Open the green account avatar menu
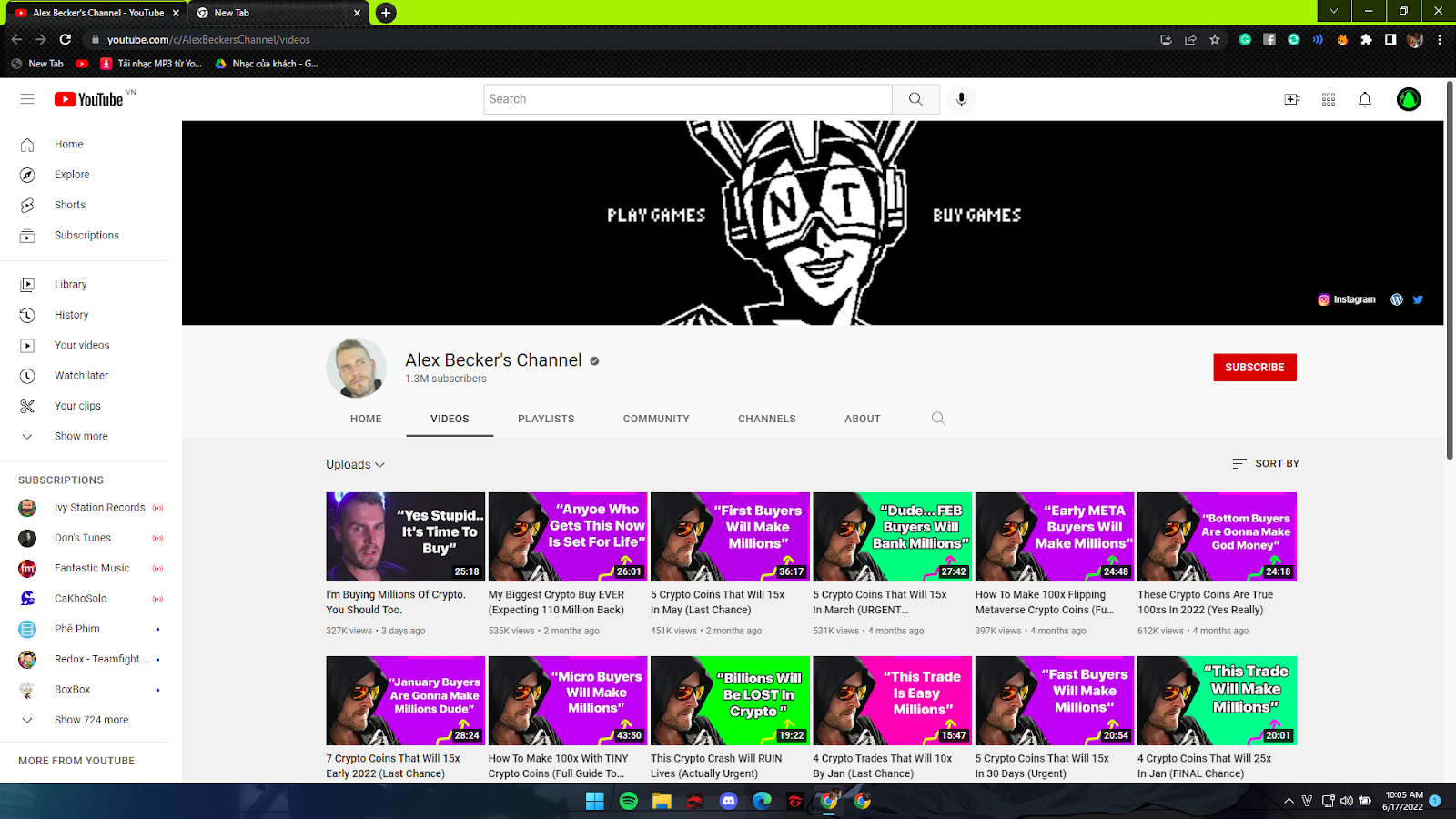Screen dimensions: 1456x819 tap(1409, 99)
